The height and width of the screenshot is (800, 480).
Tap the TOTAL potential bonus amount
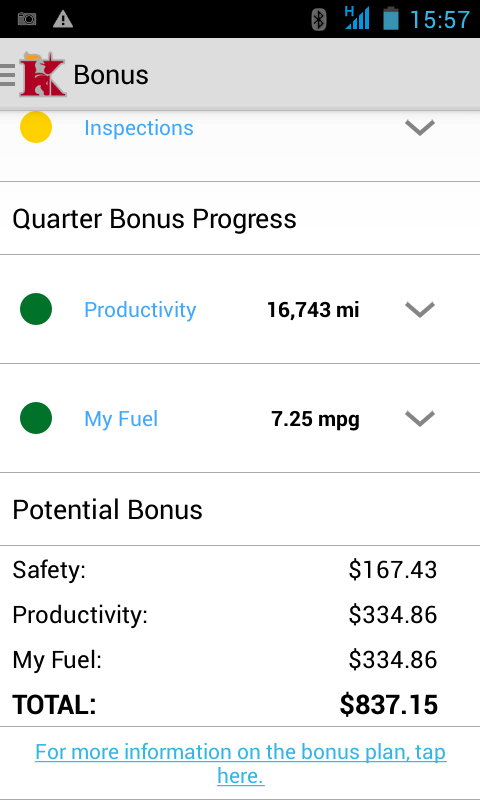389,705
